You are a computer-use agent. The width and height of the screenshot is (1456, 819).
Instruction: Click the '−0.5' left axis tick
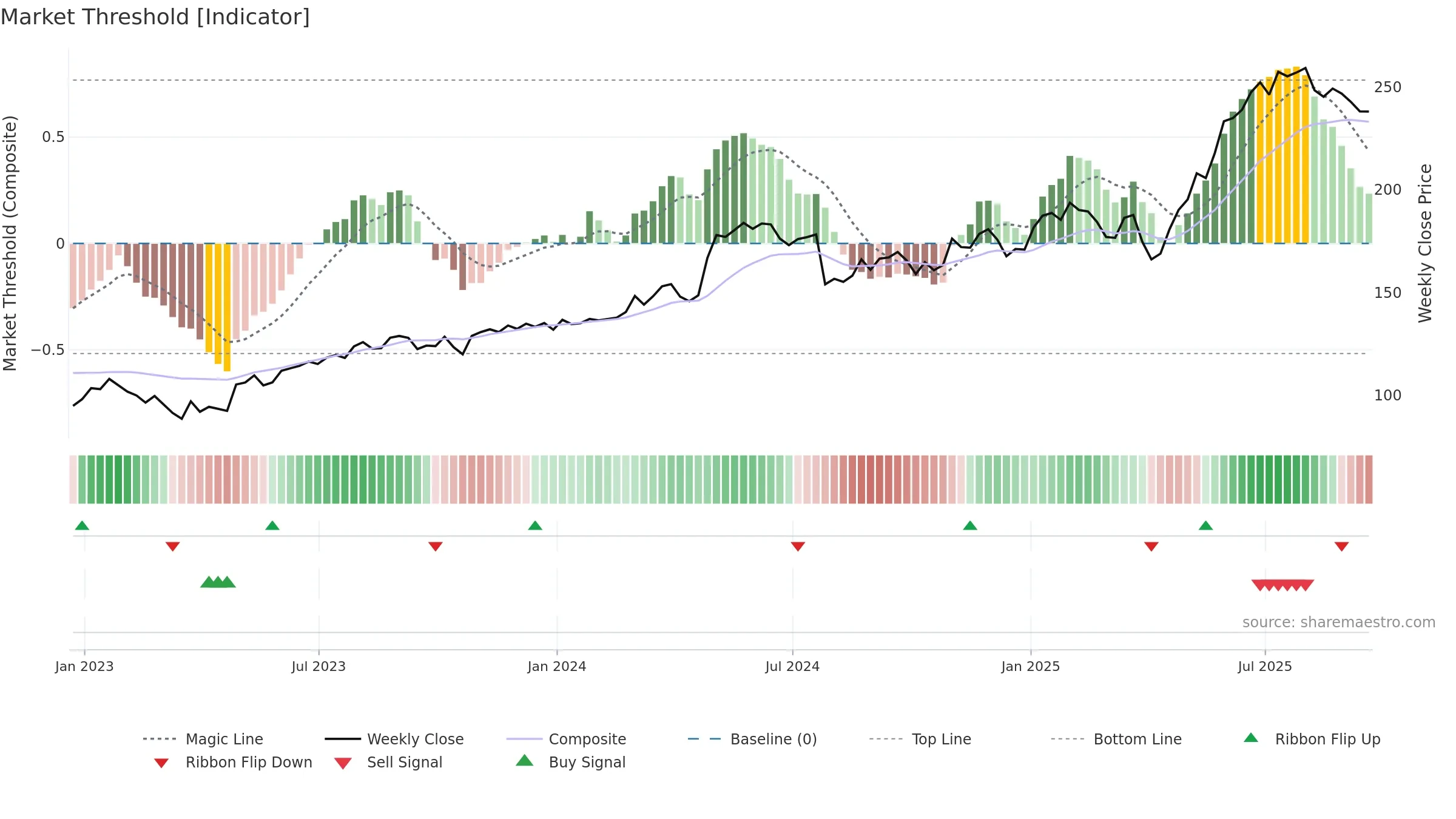tap(48, 350)
